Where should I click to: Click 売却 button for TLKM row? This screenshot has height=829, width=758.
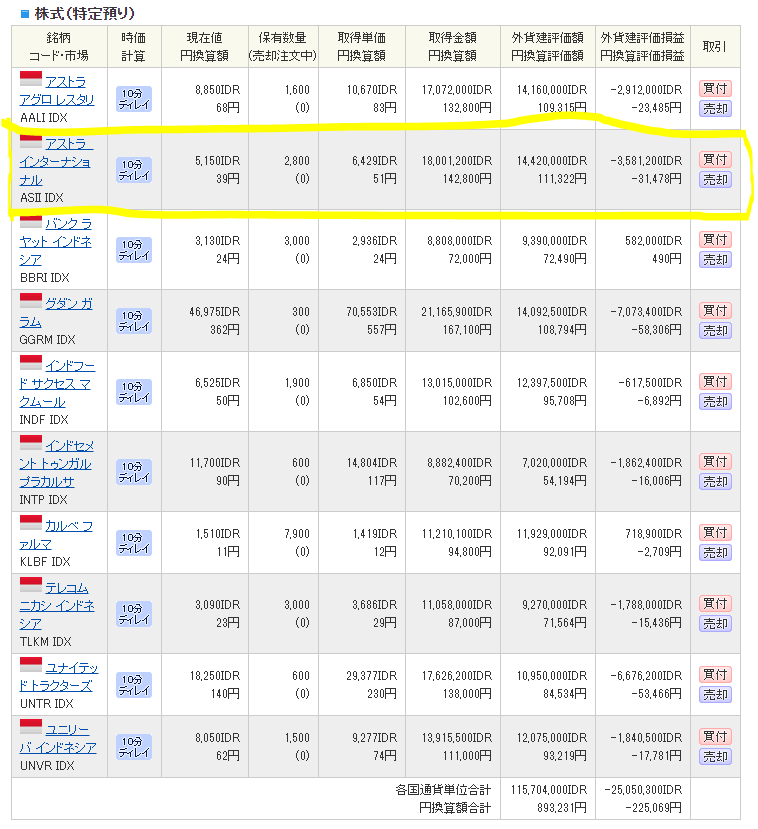point(715,624)
